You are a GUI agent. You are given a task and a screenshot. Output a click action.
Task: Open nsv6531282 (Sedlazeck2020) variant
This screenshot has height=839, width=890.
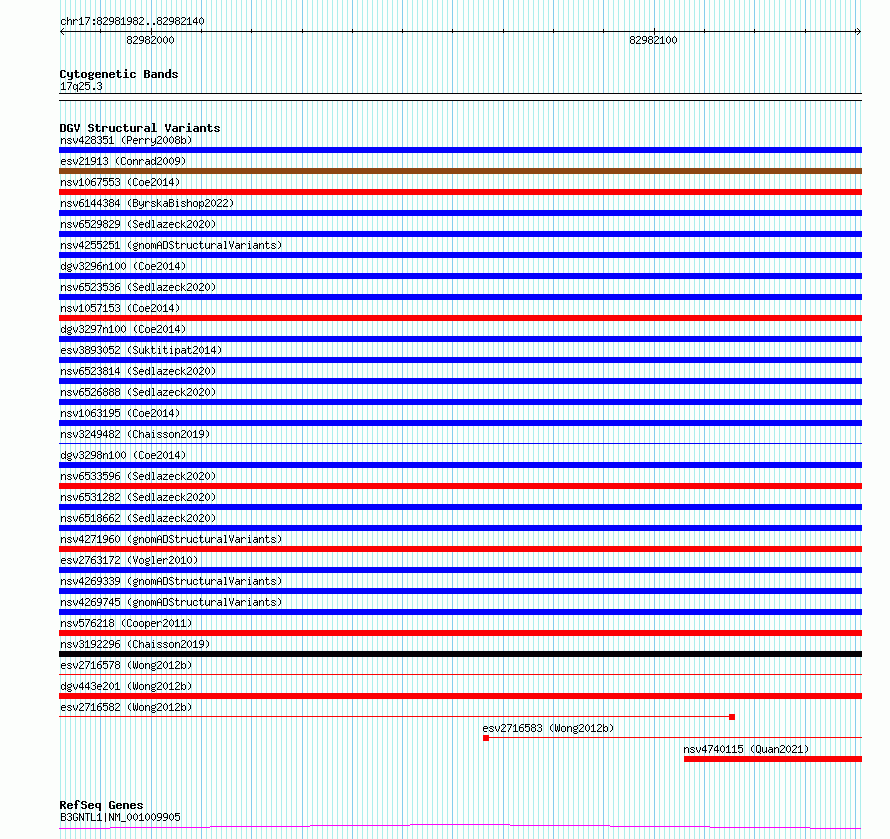[138, 497]
